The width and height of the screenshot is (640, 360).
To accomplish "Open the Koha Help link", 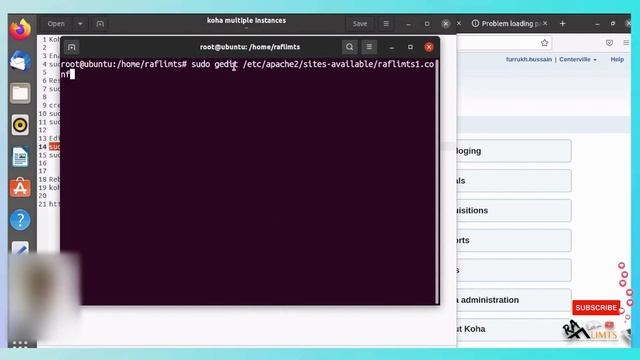I will [617, 60].
